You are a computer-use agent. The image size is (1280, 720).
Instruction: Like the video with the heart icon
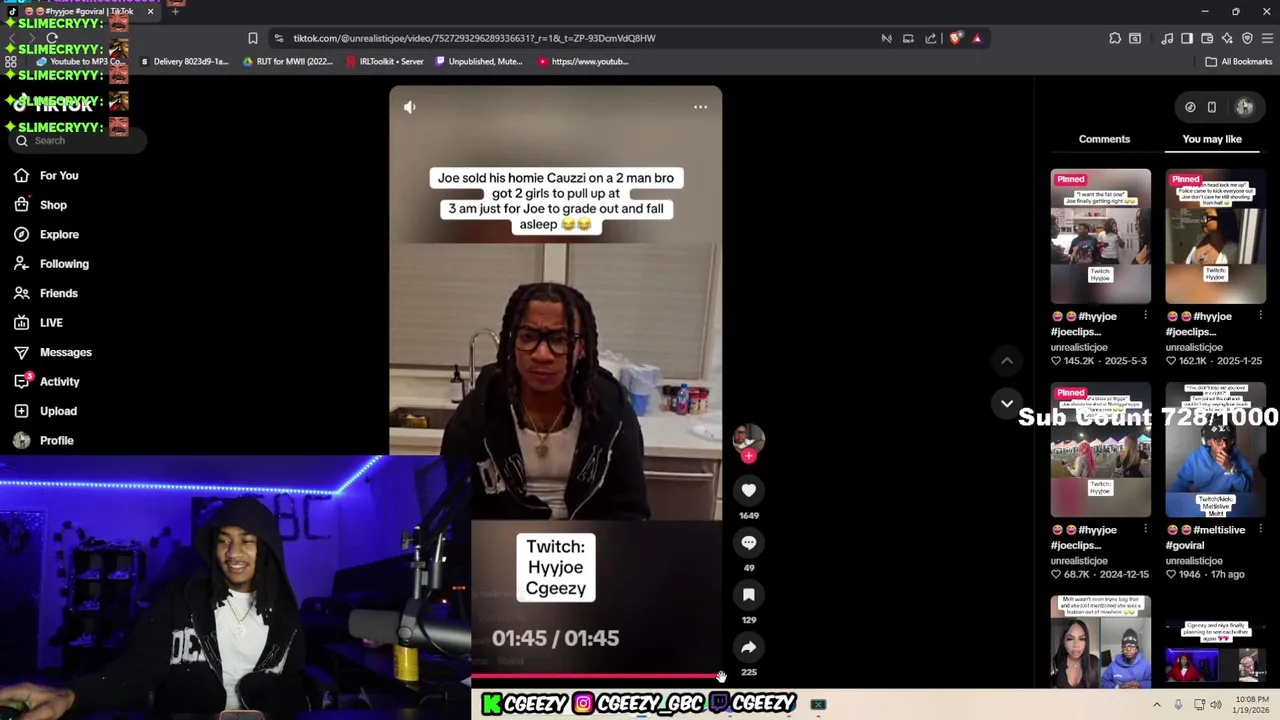point(748,490)
